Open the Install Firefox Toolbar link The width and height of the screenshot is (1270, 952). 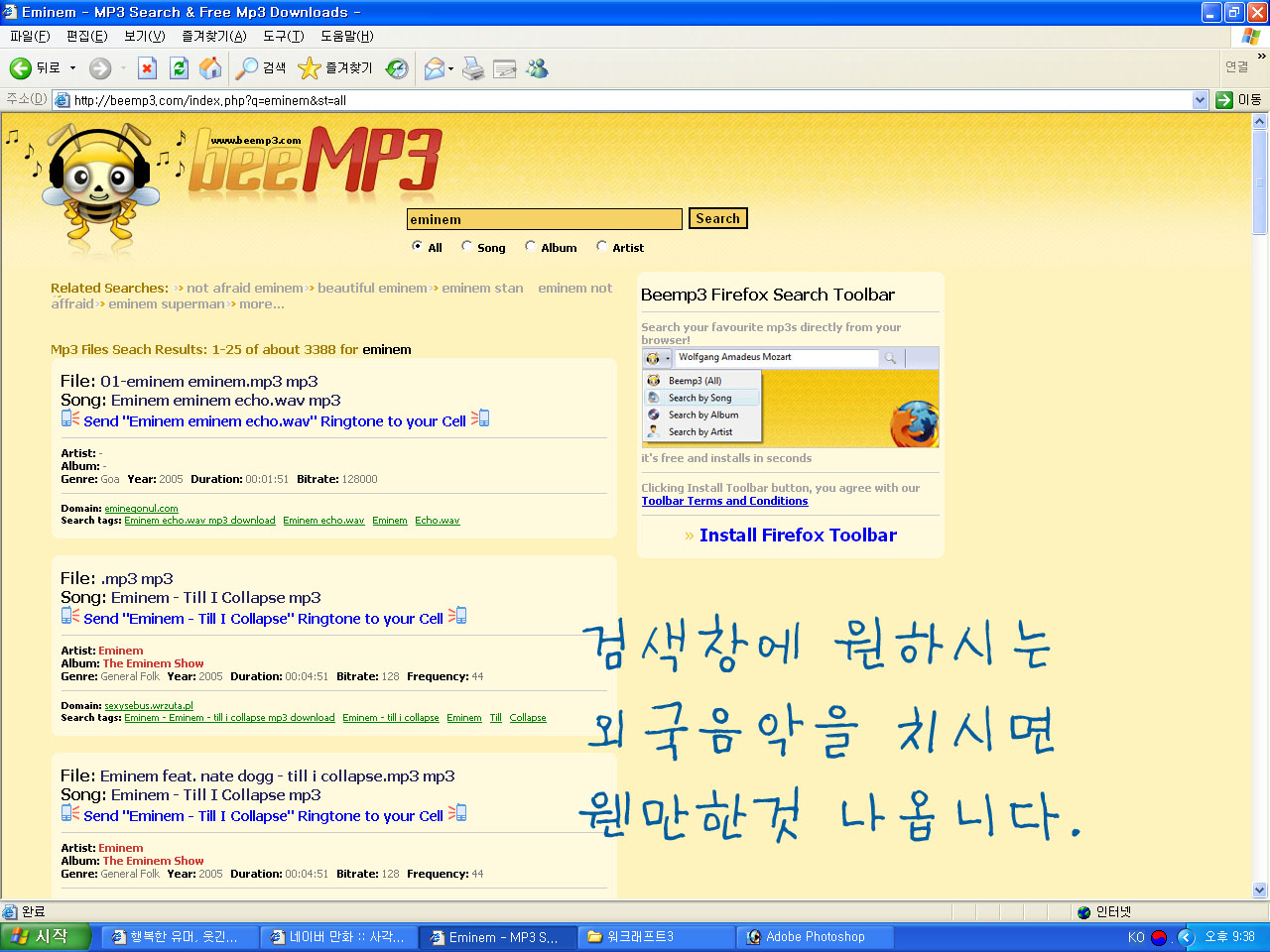pyautogui.click(x=799, y=535)
